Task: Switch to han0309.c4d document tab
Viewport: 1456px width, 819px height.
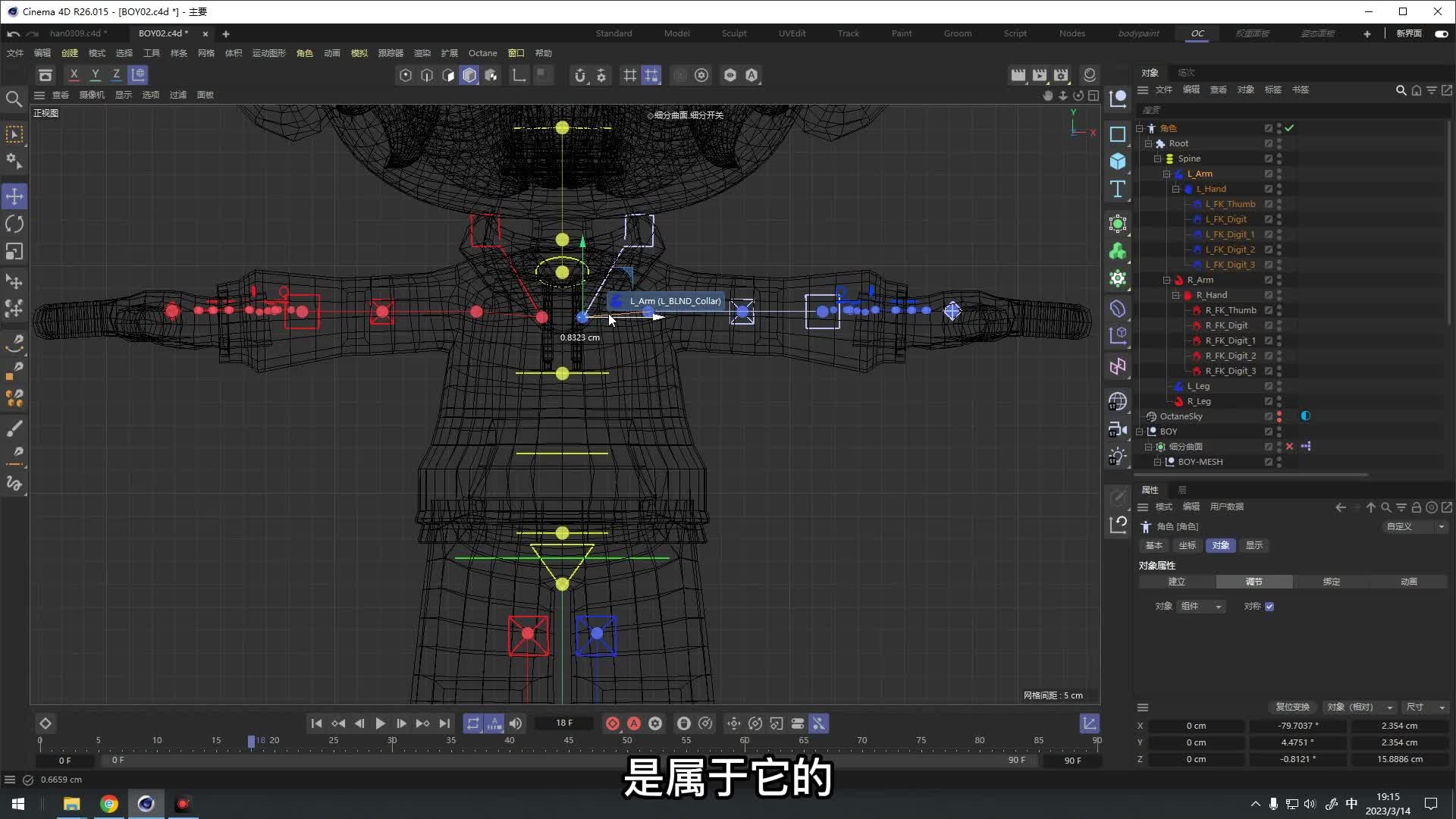Action: point(78,33)
